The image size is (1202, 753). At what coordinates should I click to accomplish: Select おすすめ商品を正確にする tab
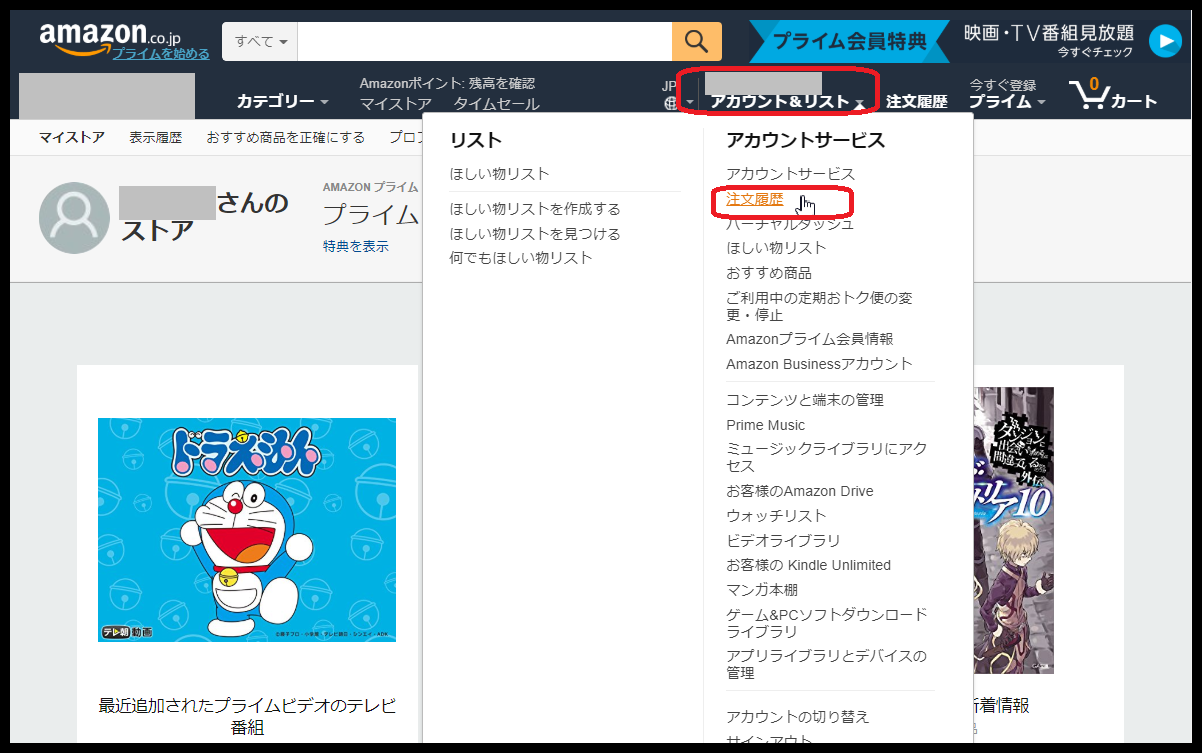286,137
